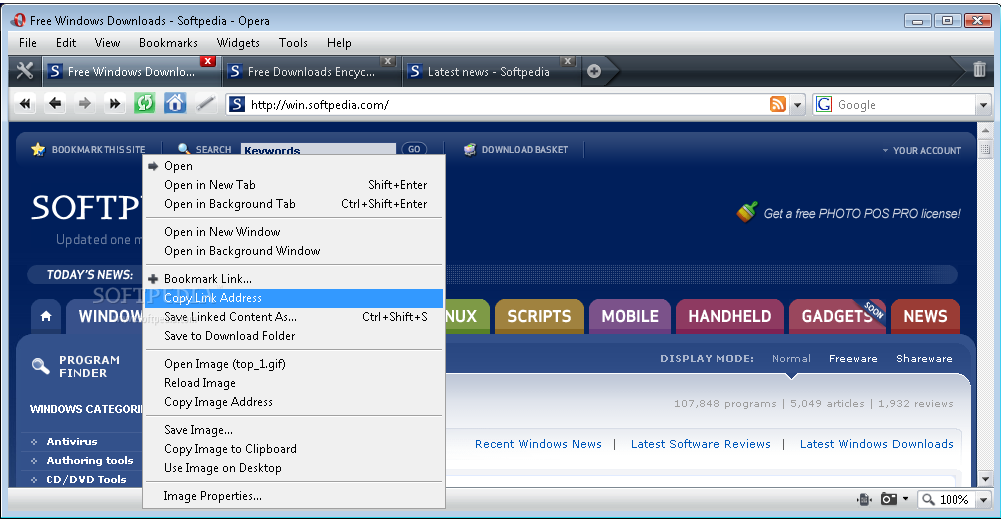Close the Free Windows Downloads tab
Screen dimensions: 1001x519
pyautogui.click(x=207, y=61)
